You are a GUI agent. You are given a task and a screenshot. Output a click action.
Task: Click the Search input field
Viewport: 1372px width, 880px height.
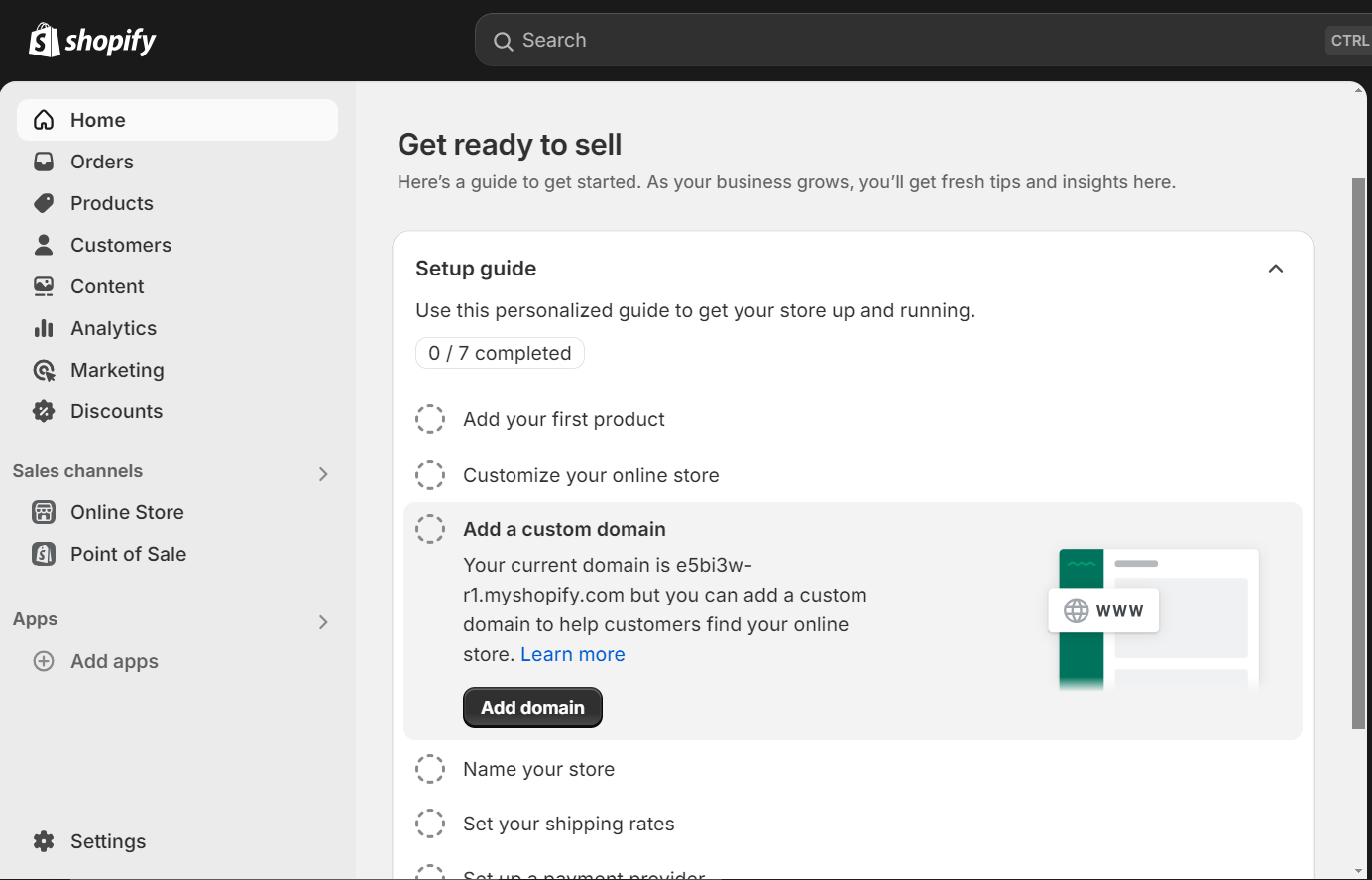922,40
